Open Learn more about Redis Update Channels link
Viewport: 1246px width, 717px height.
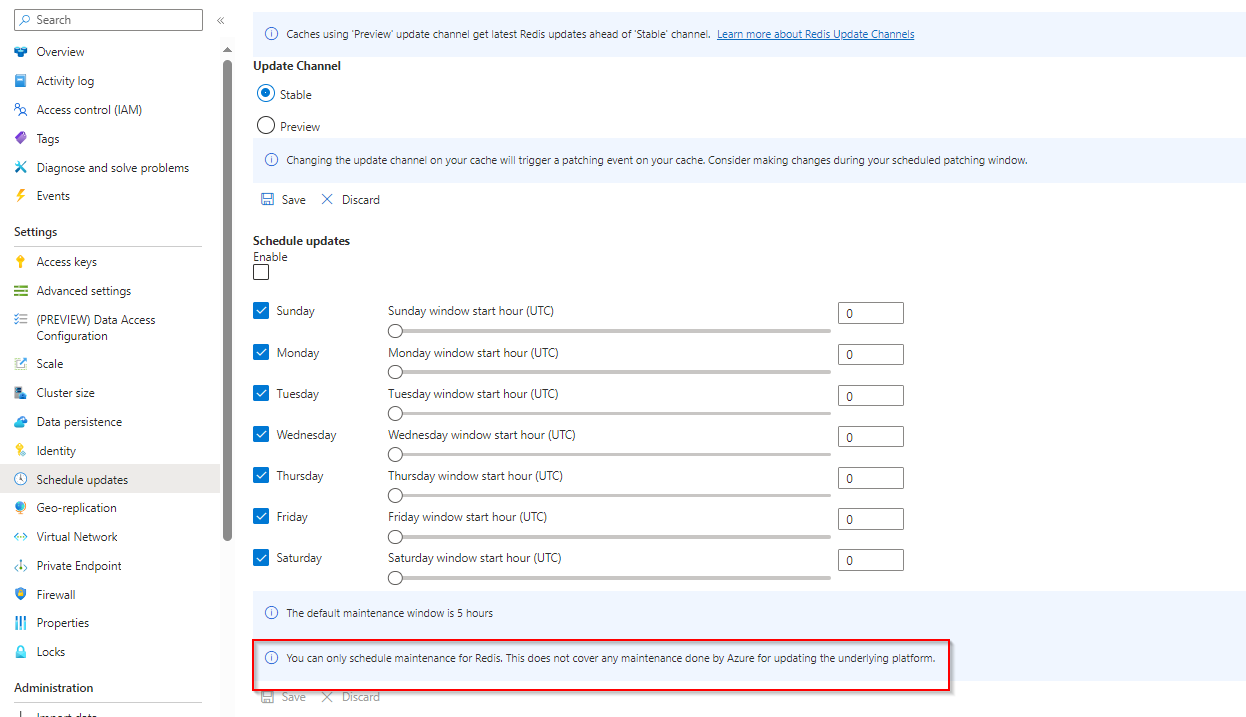[x=815, y=34]
